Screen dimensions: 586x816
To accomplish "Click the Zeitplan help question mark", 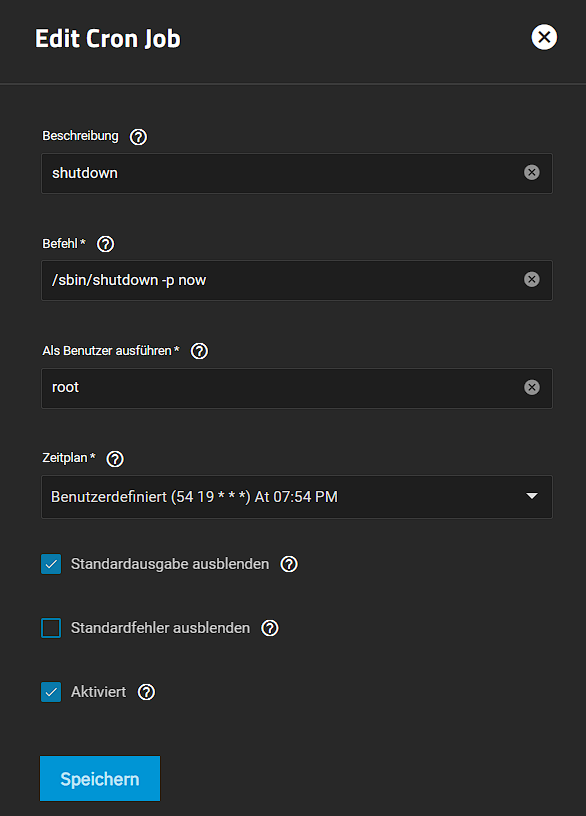I will click(115, 459).
